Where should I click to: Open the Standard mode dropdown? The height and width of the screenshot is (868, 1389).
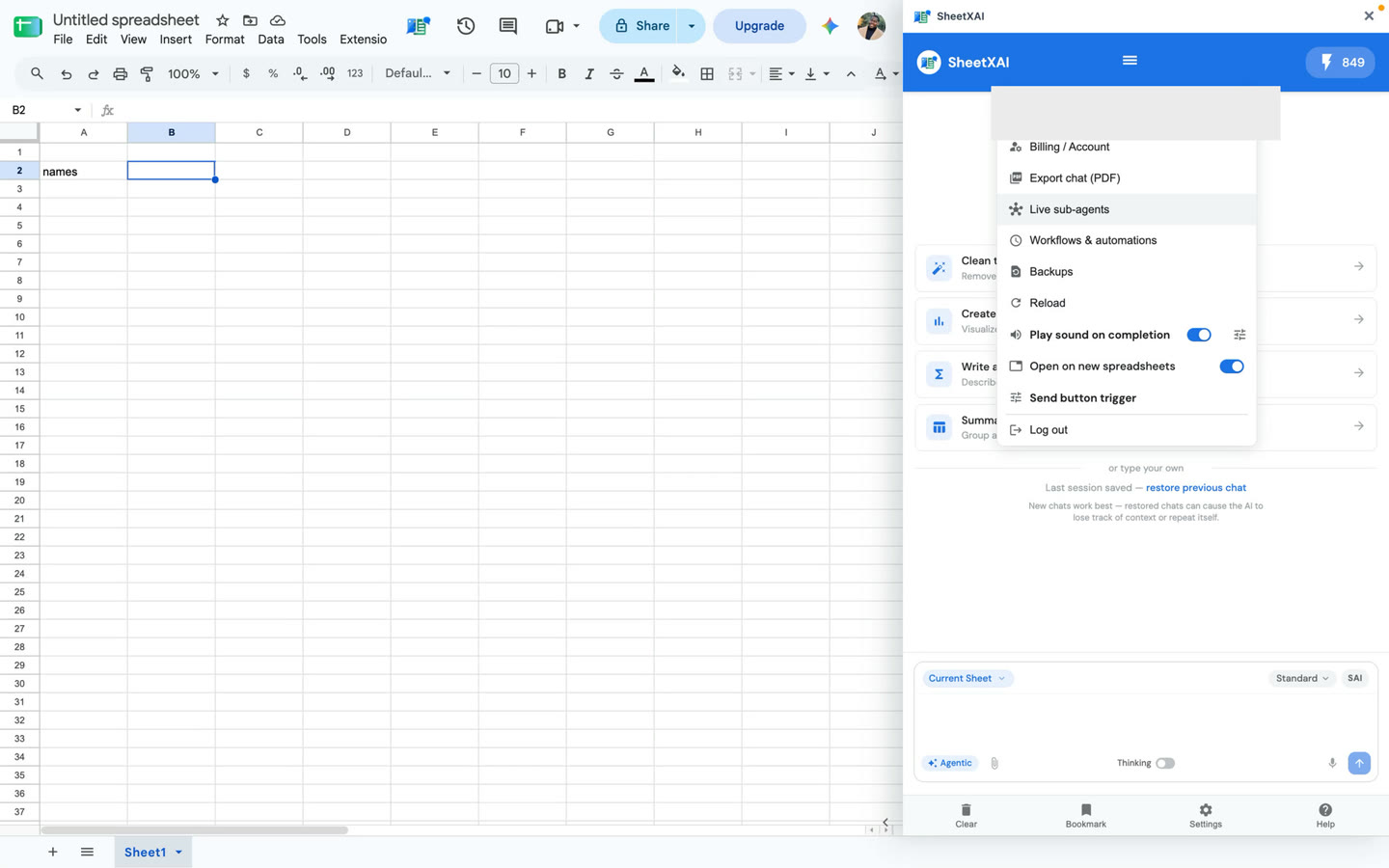click(x=1301, y=678)
